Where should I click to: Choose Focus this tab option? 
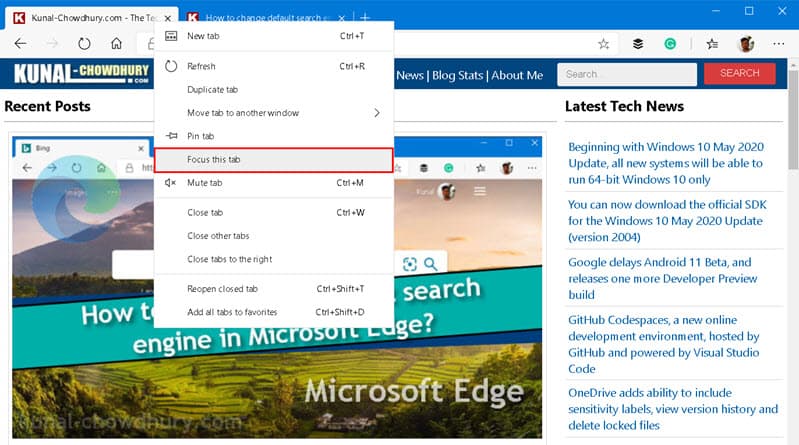(274, 160)
